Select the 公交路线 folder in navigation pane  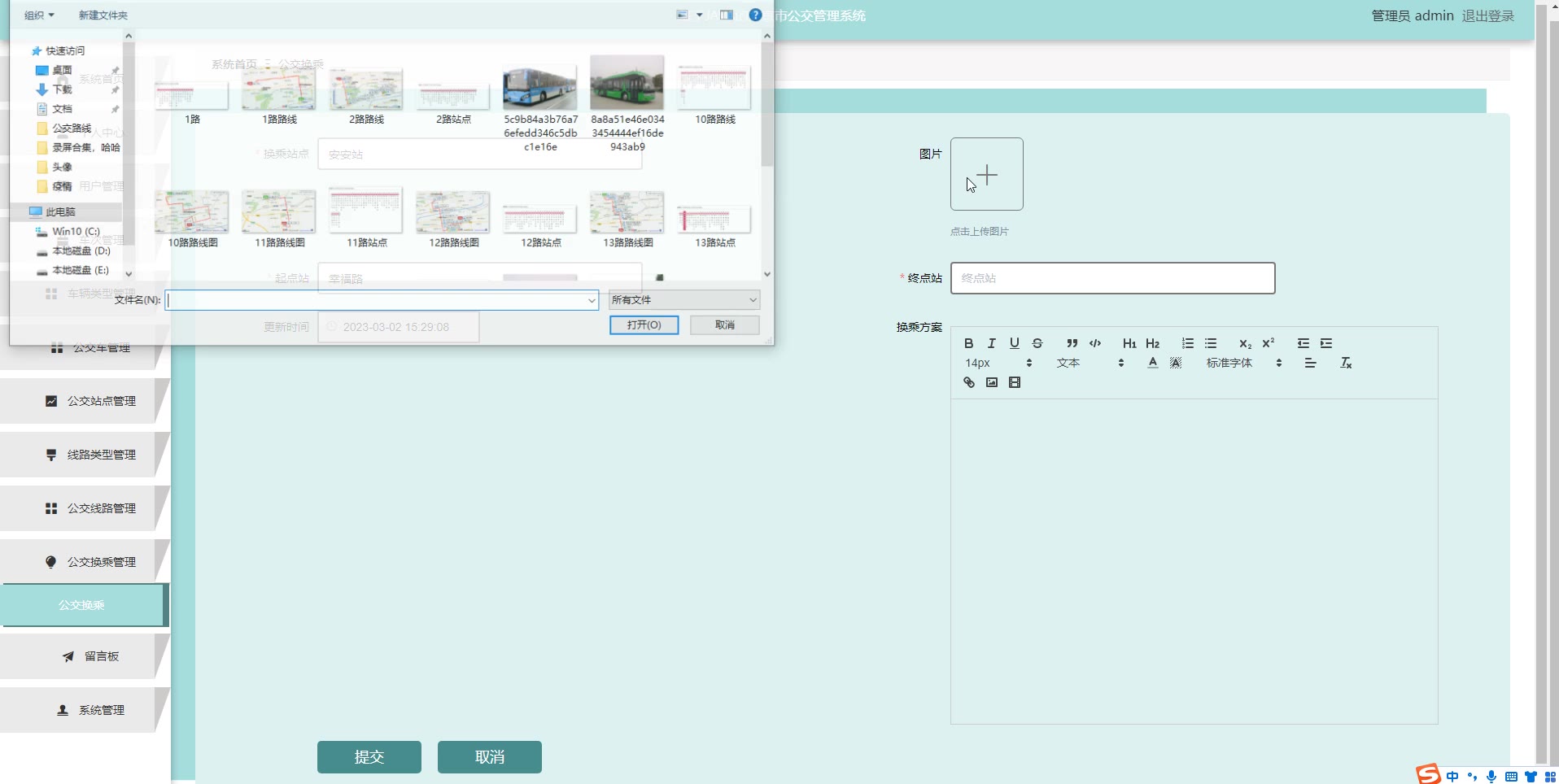(72, 128)
